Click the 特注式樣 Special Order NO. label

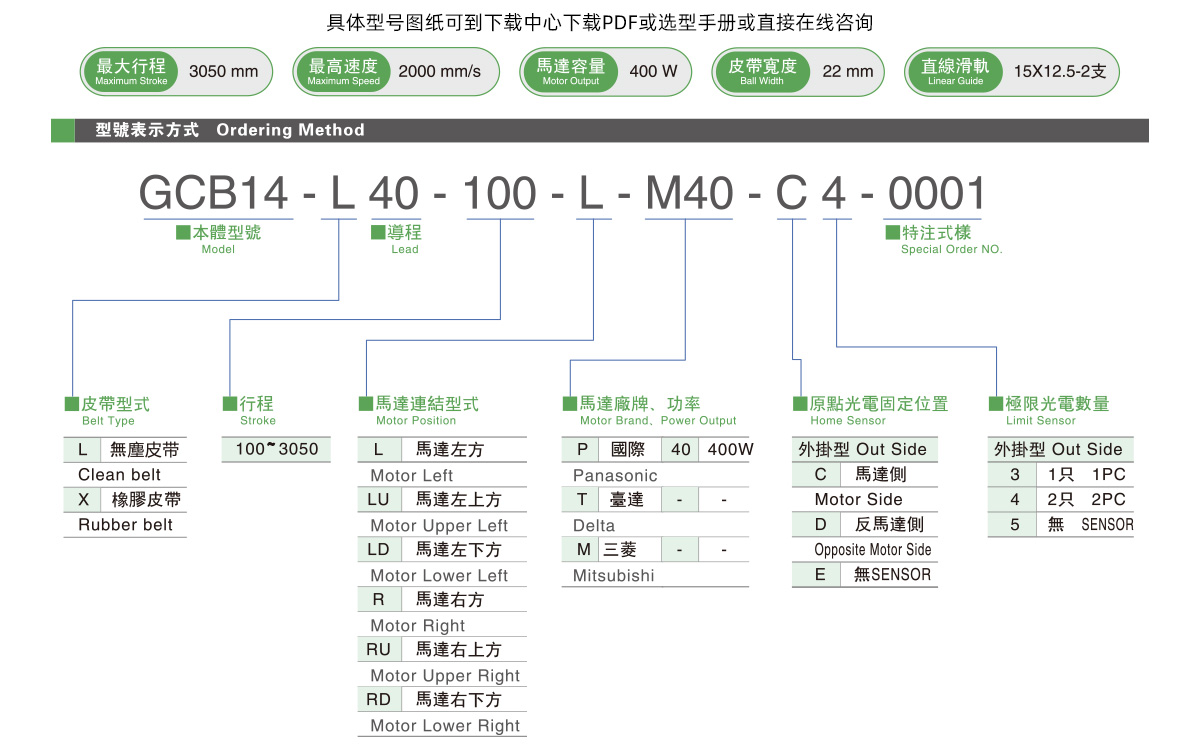[x=943, y=239]
